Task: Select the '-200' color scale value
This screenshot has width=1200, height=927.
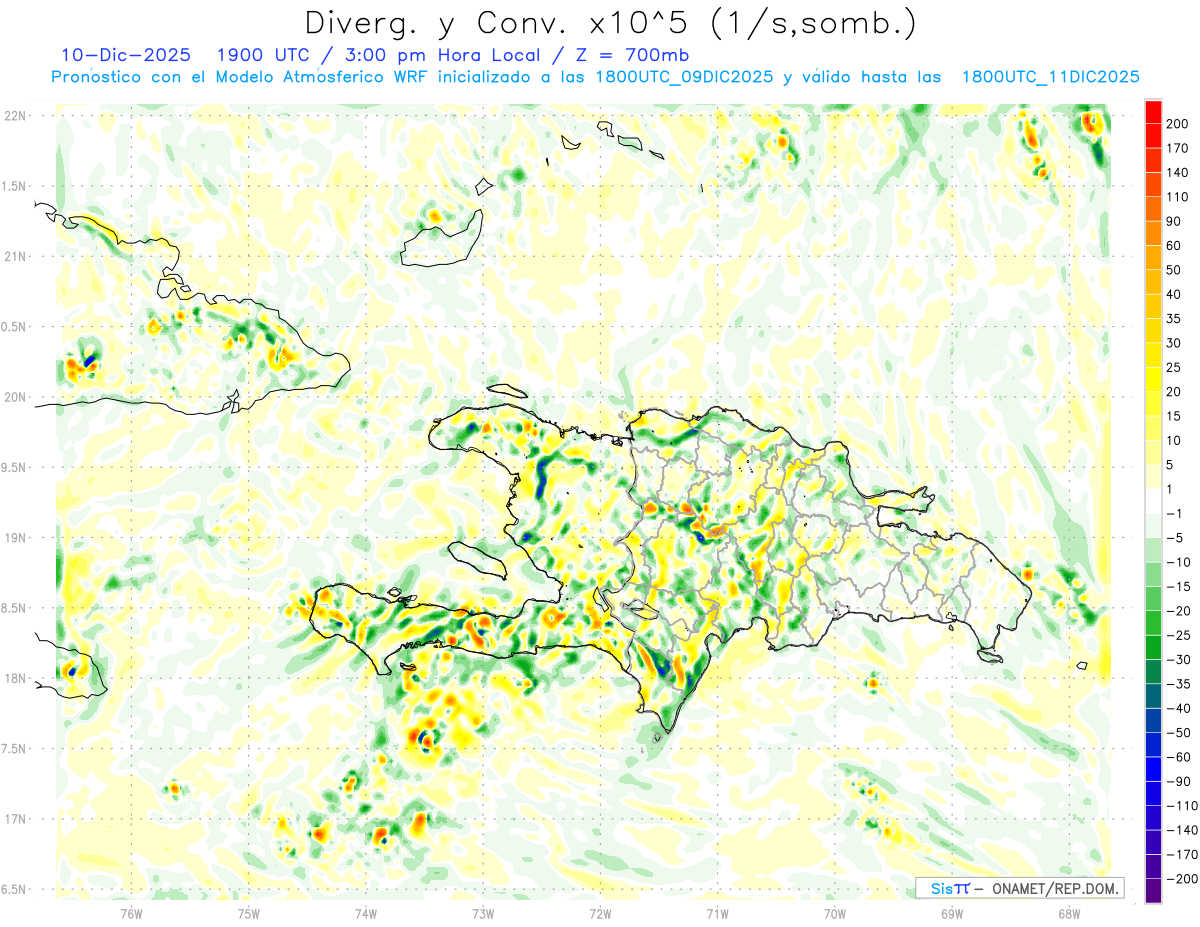Action: pyautogui.click(x=1182, y=879)
